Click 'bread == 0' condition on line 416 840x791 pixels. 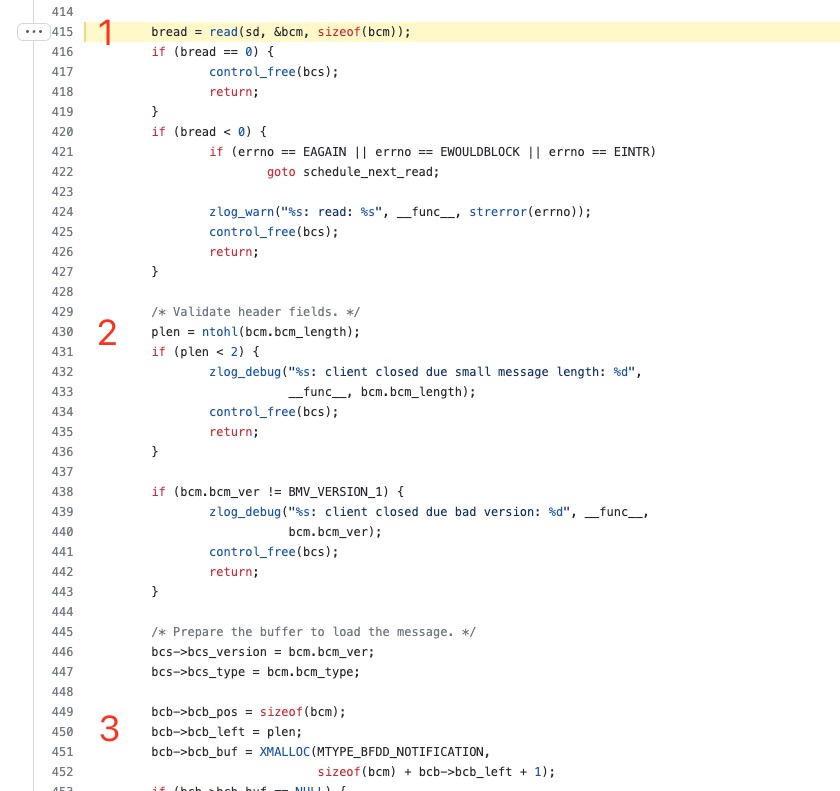click(x=216, y=52)
